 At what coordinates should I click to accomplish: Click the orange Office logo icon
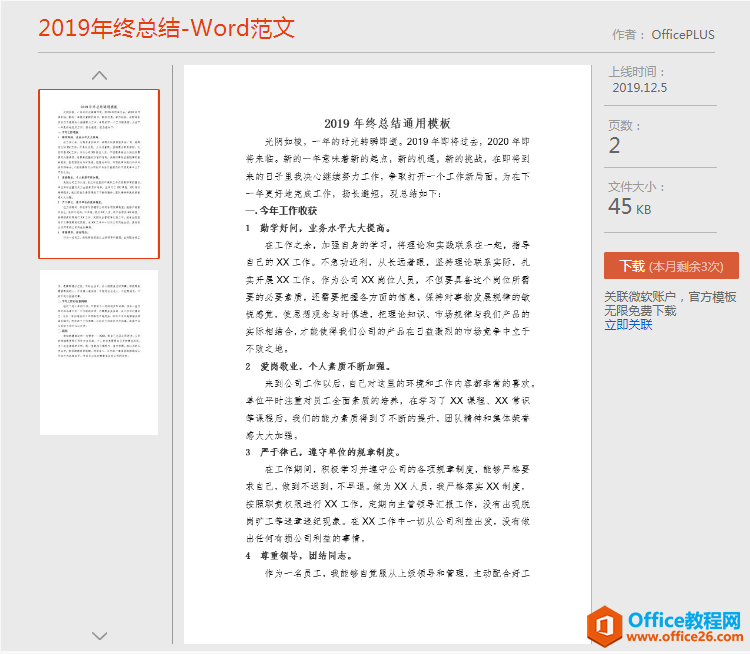(604, 626)
